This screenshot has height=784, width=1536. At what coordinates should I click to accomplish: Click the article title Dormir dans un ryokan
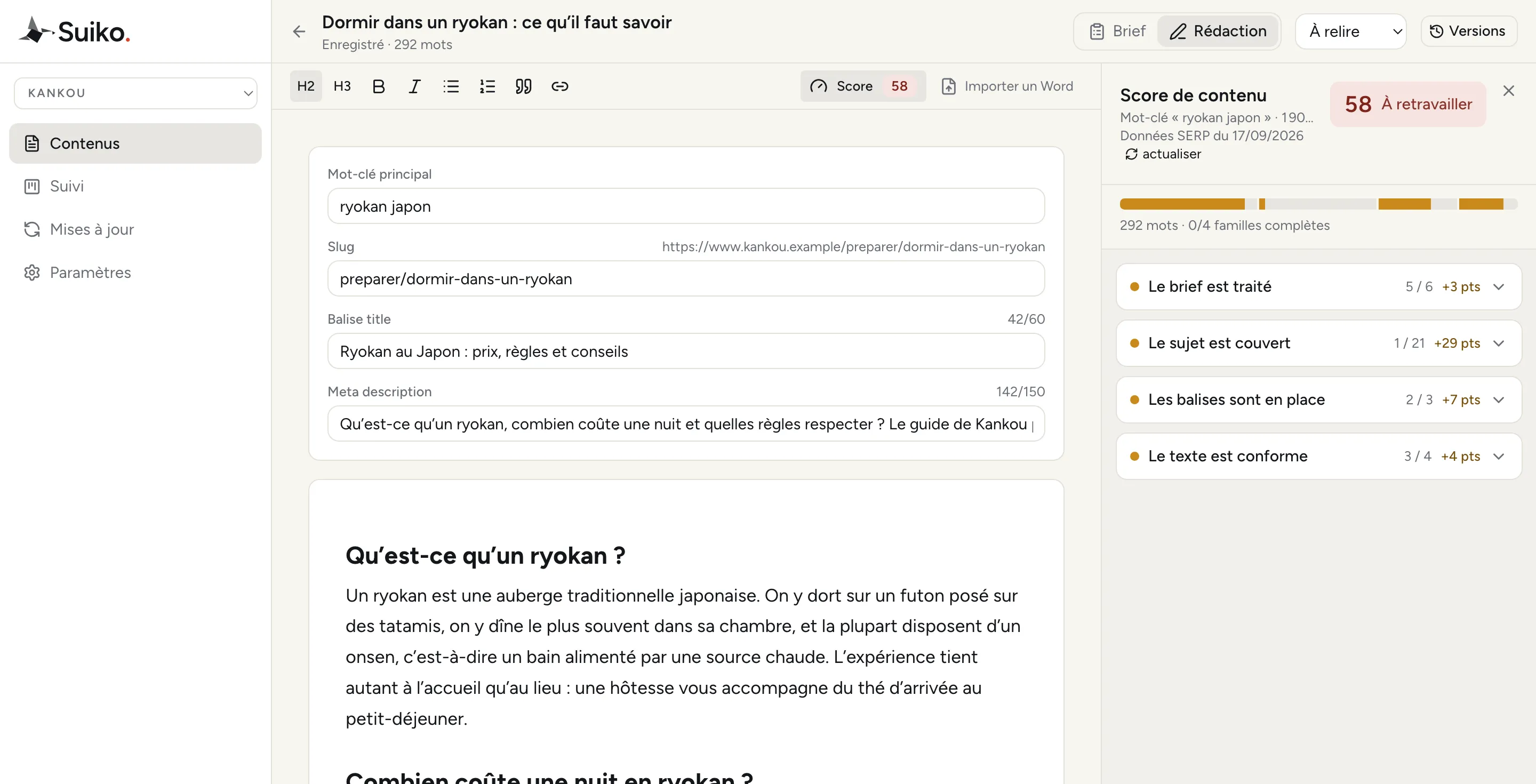(x=497, y=22)
